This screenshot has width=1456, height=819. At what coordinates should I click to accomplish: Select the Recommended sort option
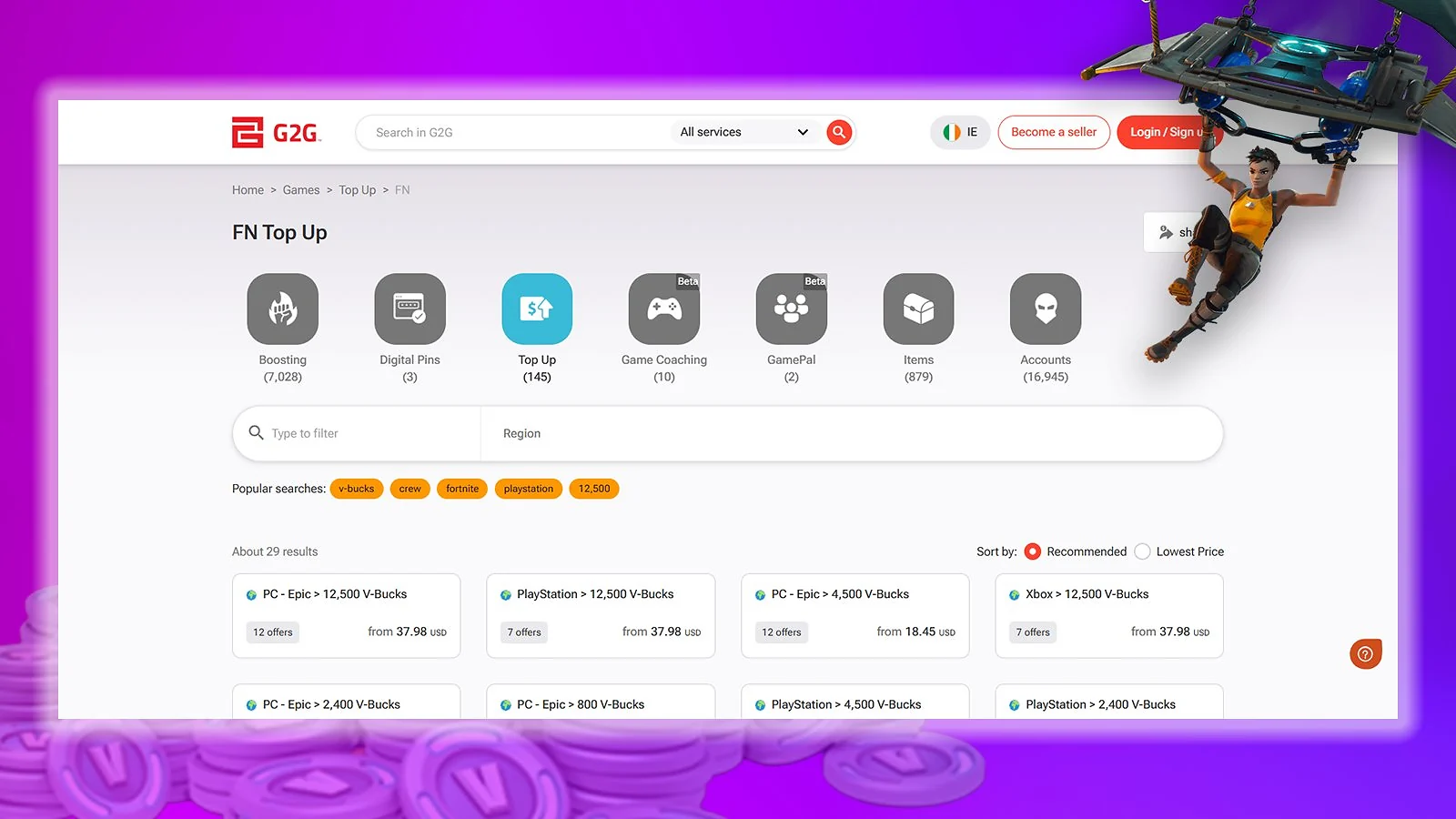1033,551
